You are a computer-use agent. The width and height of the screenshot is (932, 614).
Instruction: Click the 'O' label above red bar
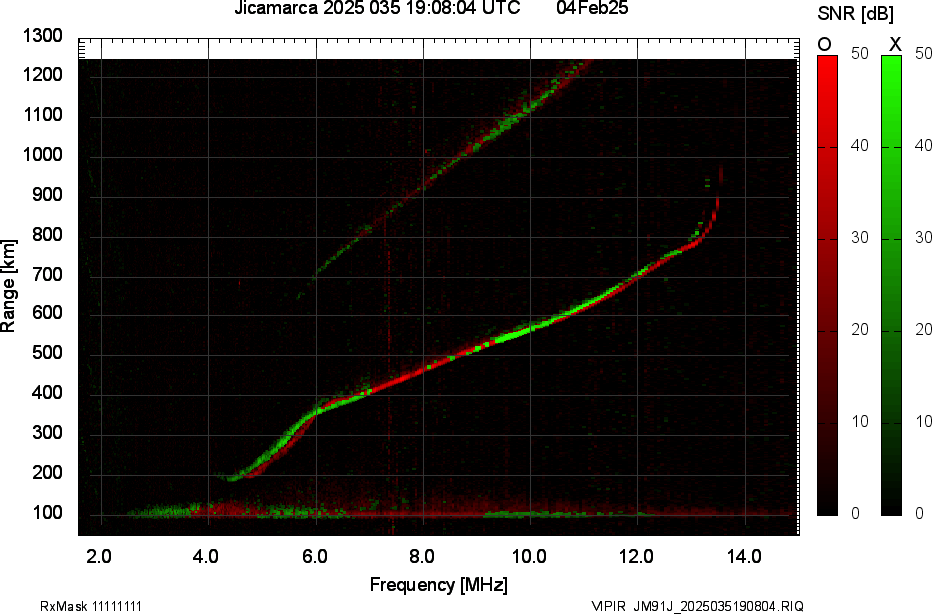pyautogui.click(x=824, y=45)
